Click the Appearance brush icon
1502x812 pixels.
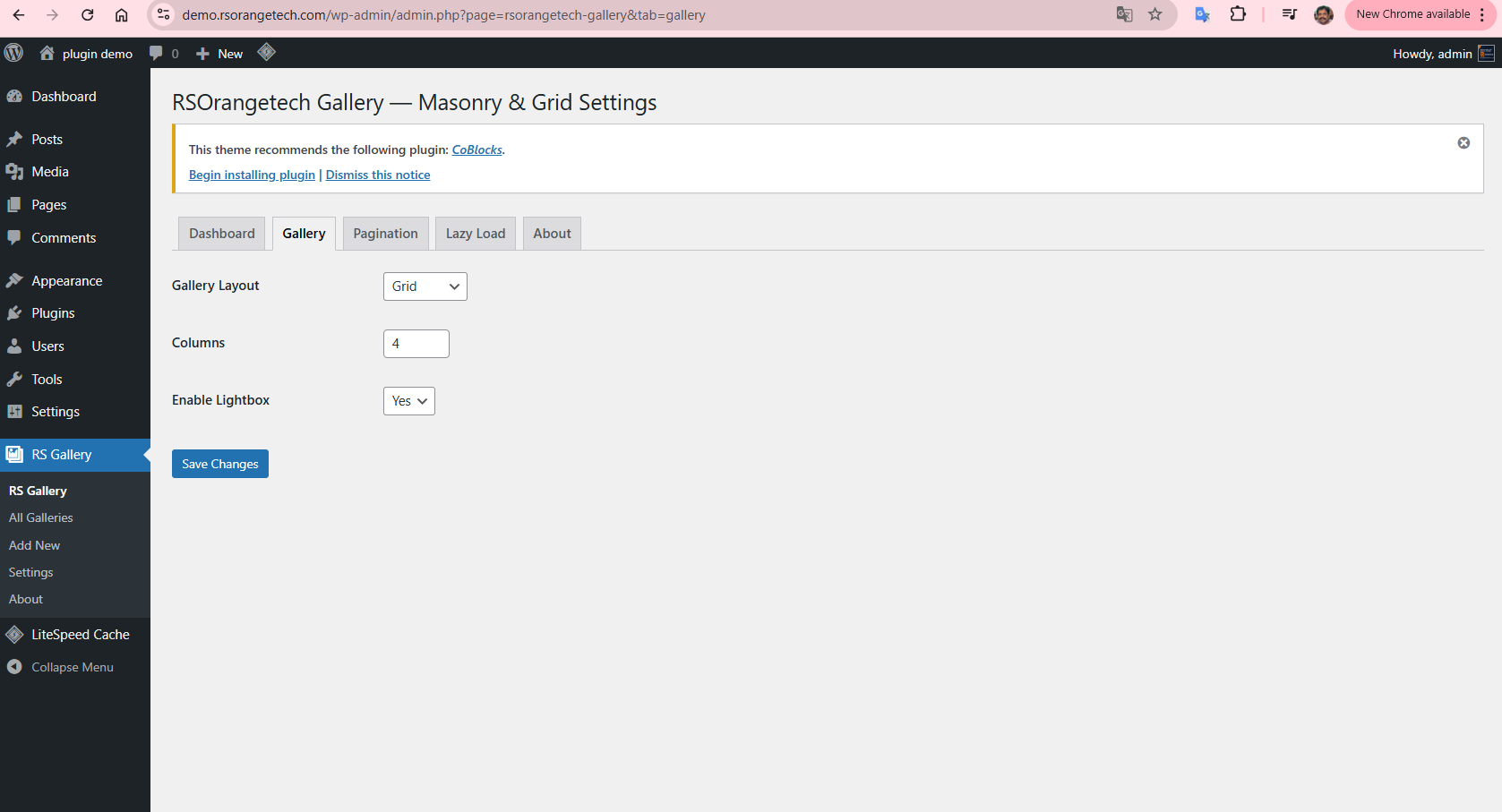15,280
